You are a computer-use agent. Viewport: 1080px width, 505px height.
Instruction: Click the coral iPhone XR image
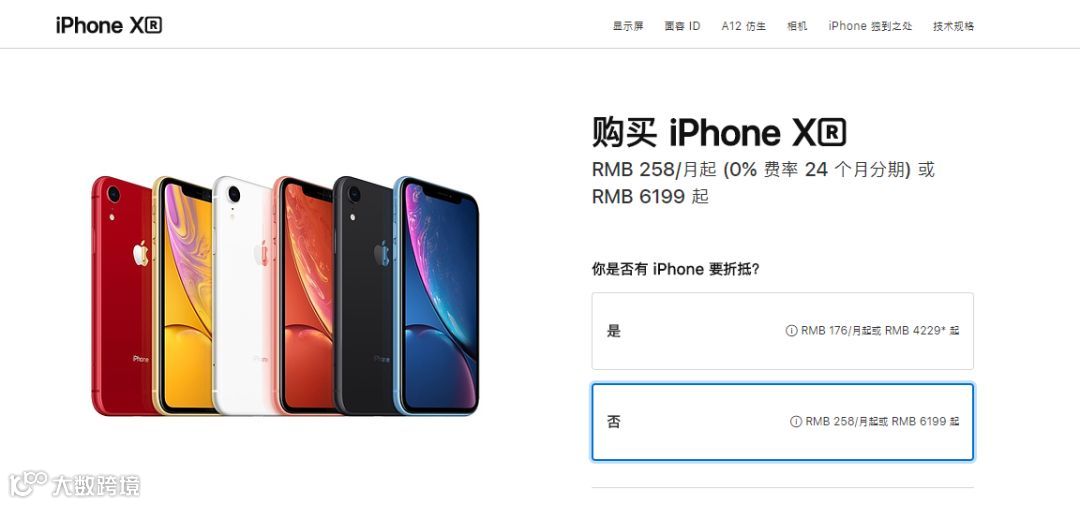click(x=303, y=296)
